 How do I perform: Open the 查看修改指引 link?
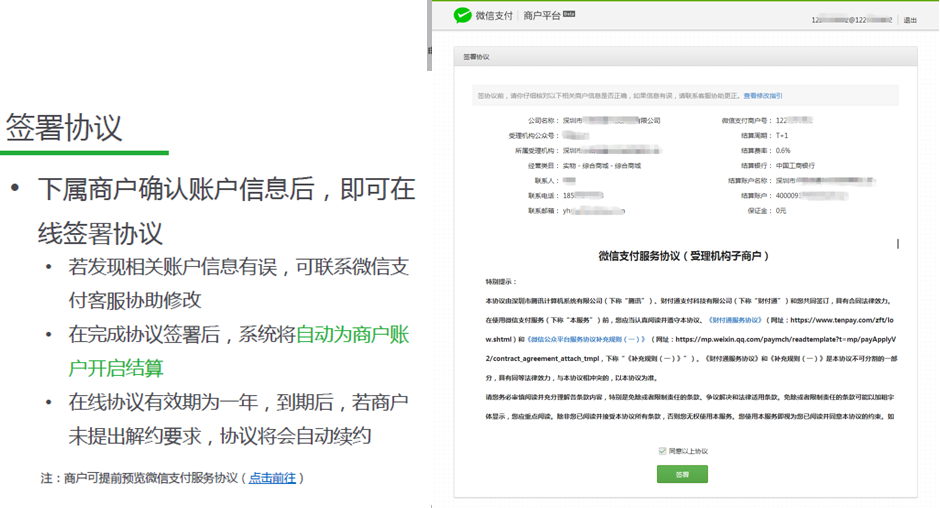763,95
